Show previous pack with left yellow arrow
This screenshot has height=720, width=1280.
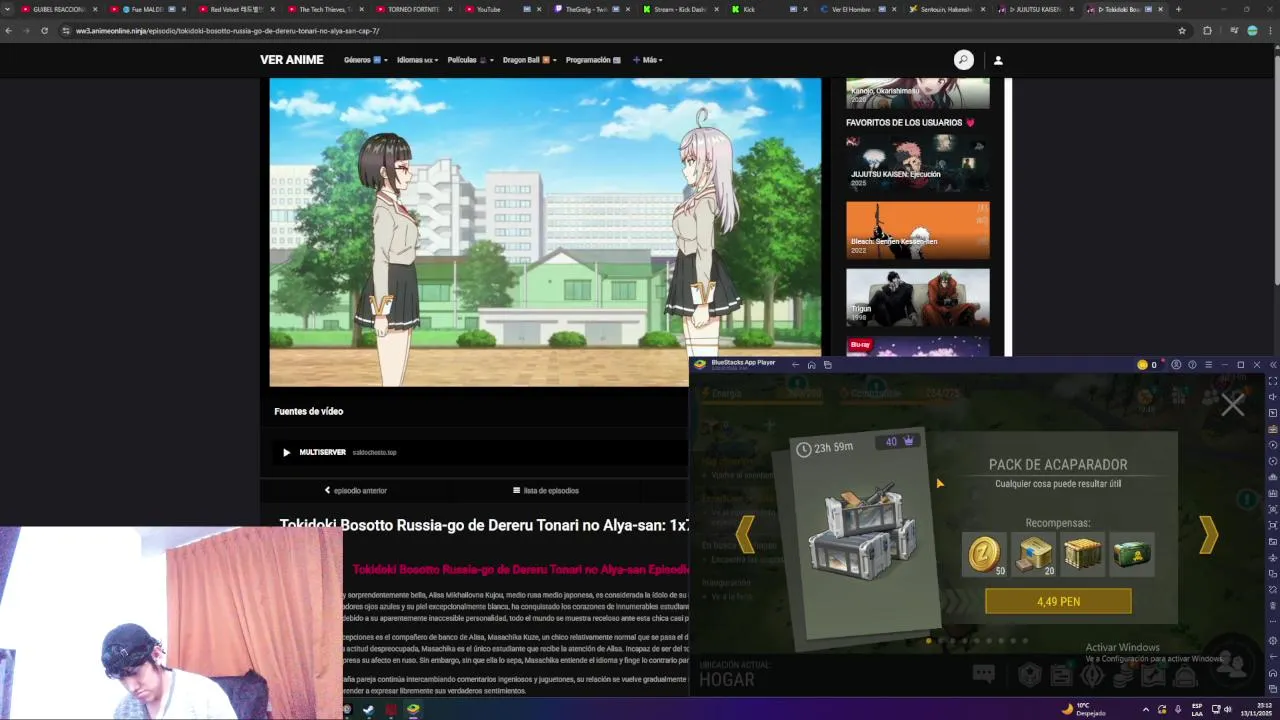click(x=745, y=536)
